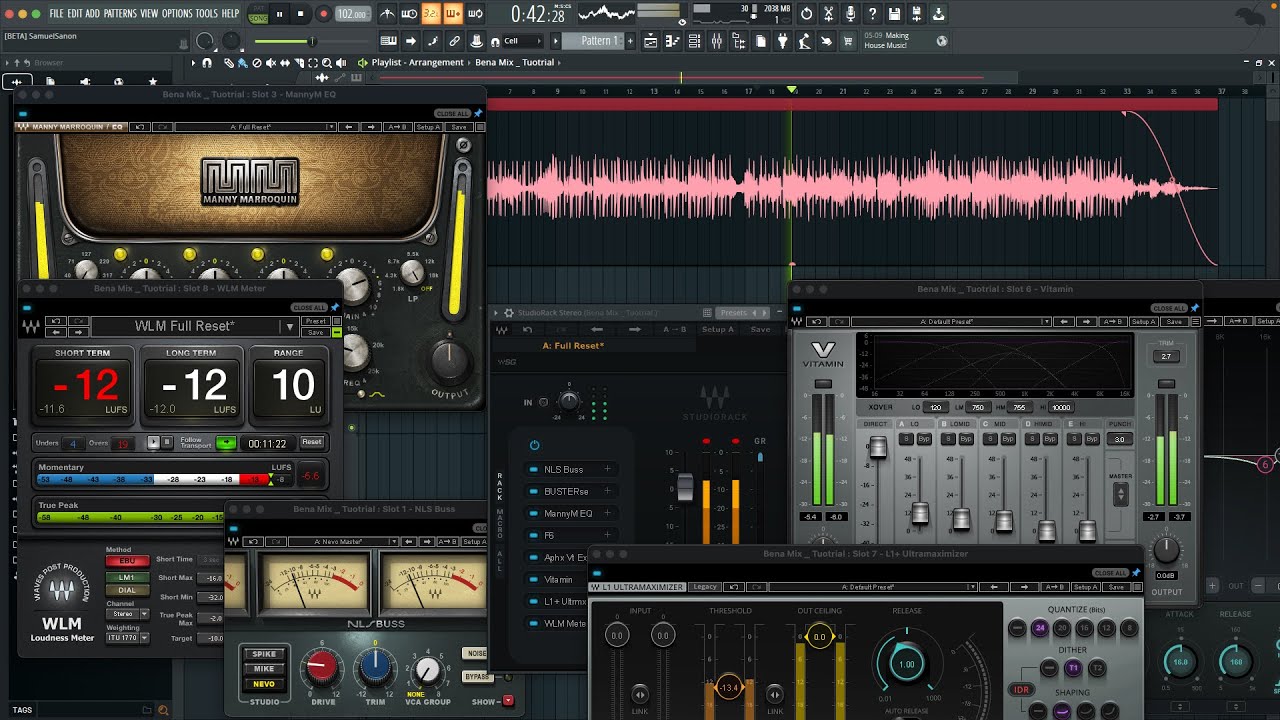1280x720 pixels.
Task: Select MIKE studio in NLS Buss
Action: (x=264, y=669)
